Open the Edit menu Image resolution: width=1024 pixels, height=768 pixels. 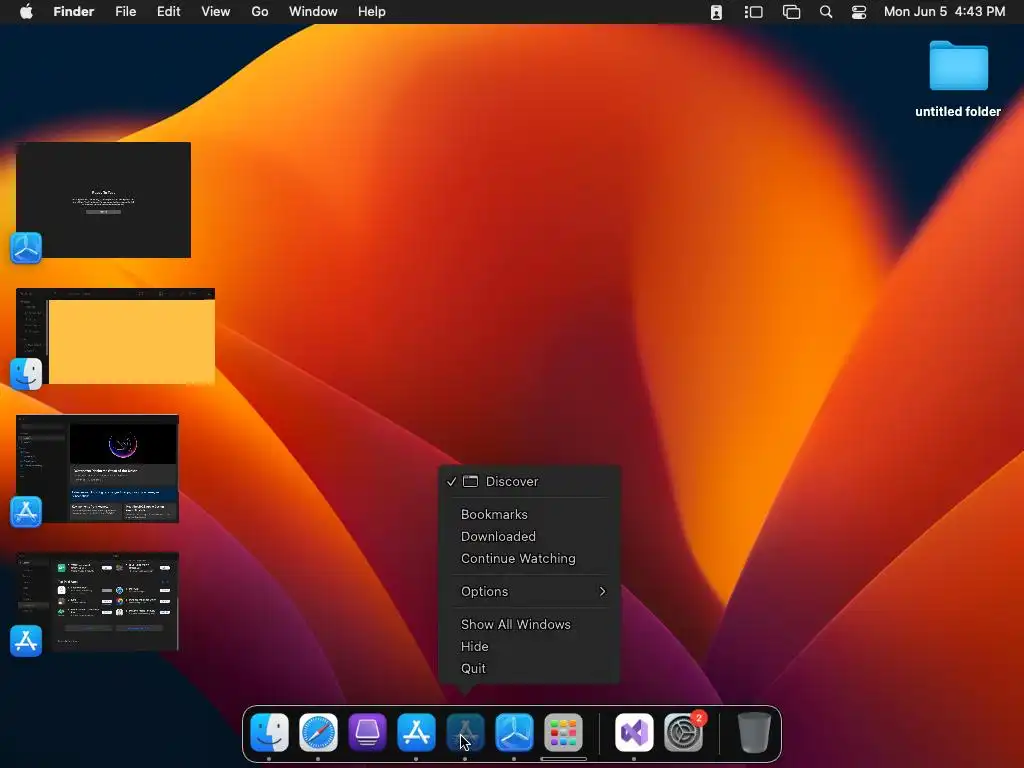pos(168,12)
